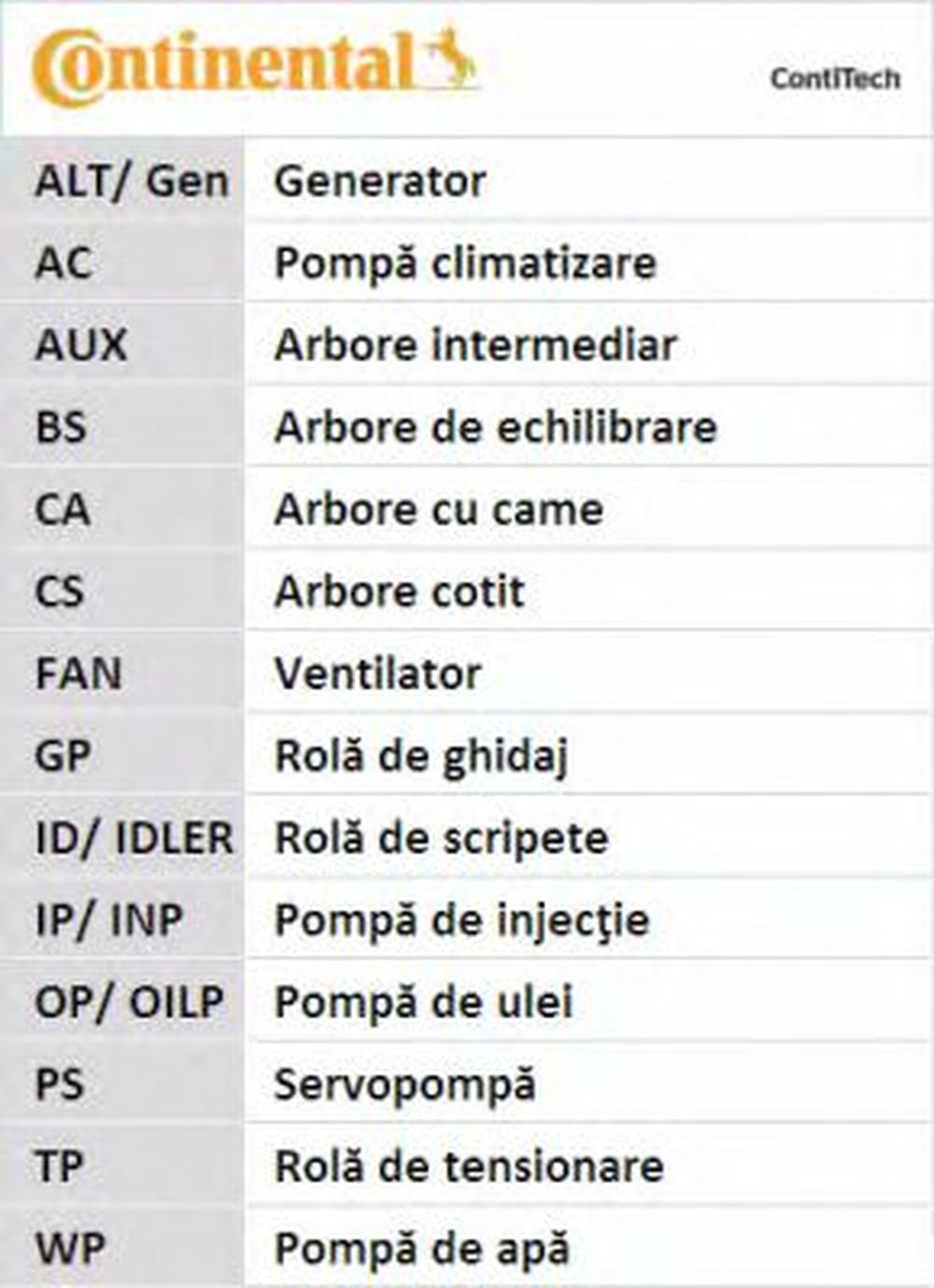Select the OP/ OILP abbreviation cell

tap(129, 1003)
